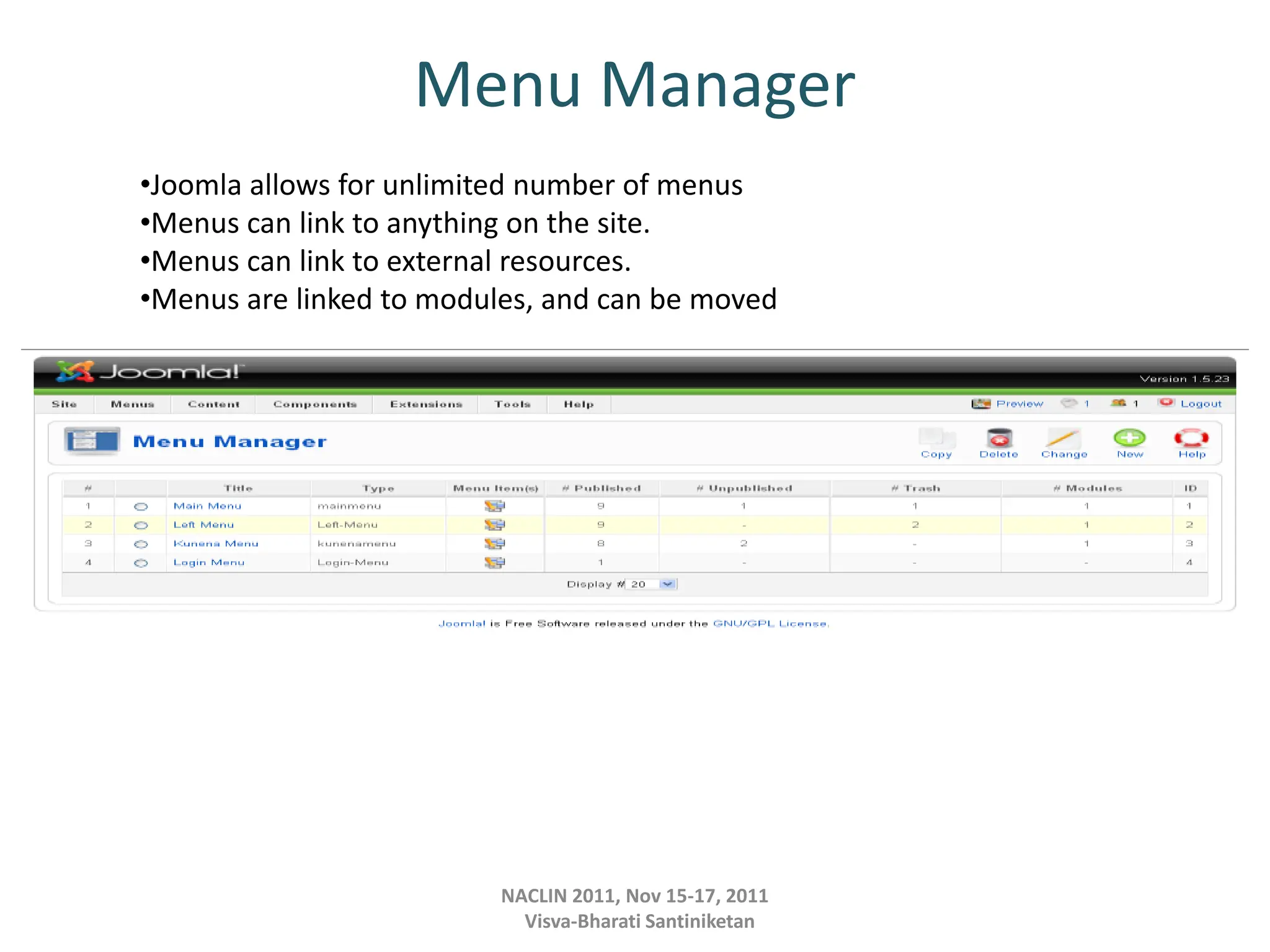Open the Site menu
This screenshot has height=952, width=1270.
pos(64,404)
